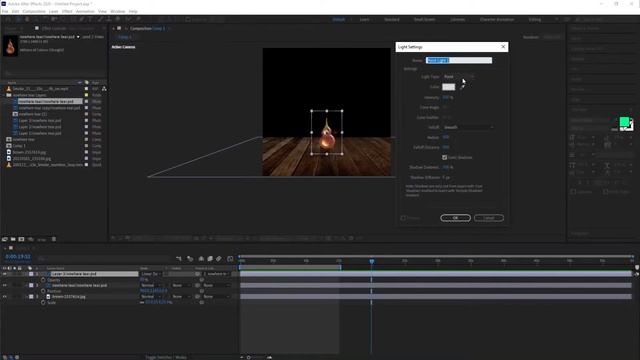Viewport: 640px width, 360px height.
Task: Click the current-time indicator on timeline ruler
Action: 371,260
